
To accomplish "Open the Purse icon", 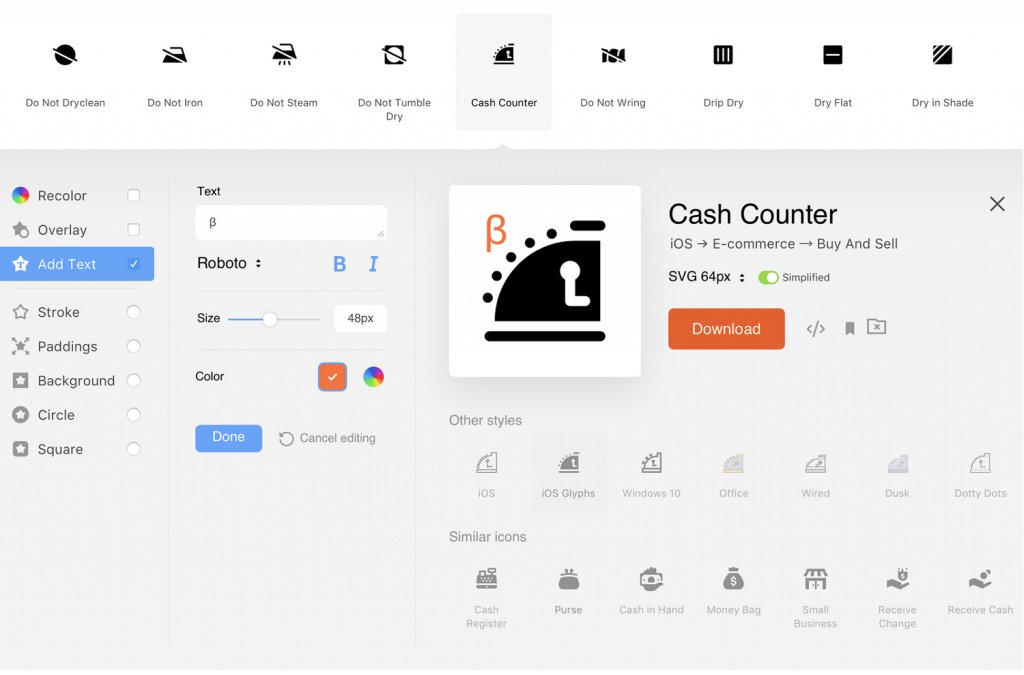I will pyautogui.click(x=568, y=580).
